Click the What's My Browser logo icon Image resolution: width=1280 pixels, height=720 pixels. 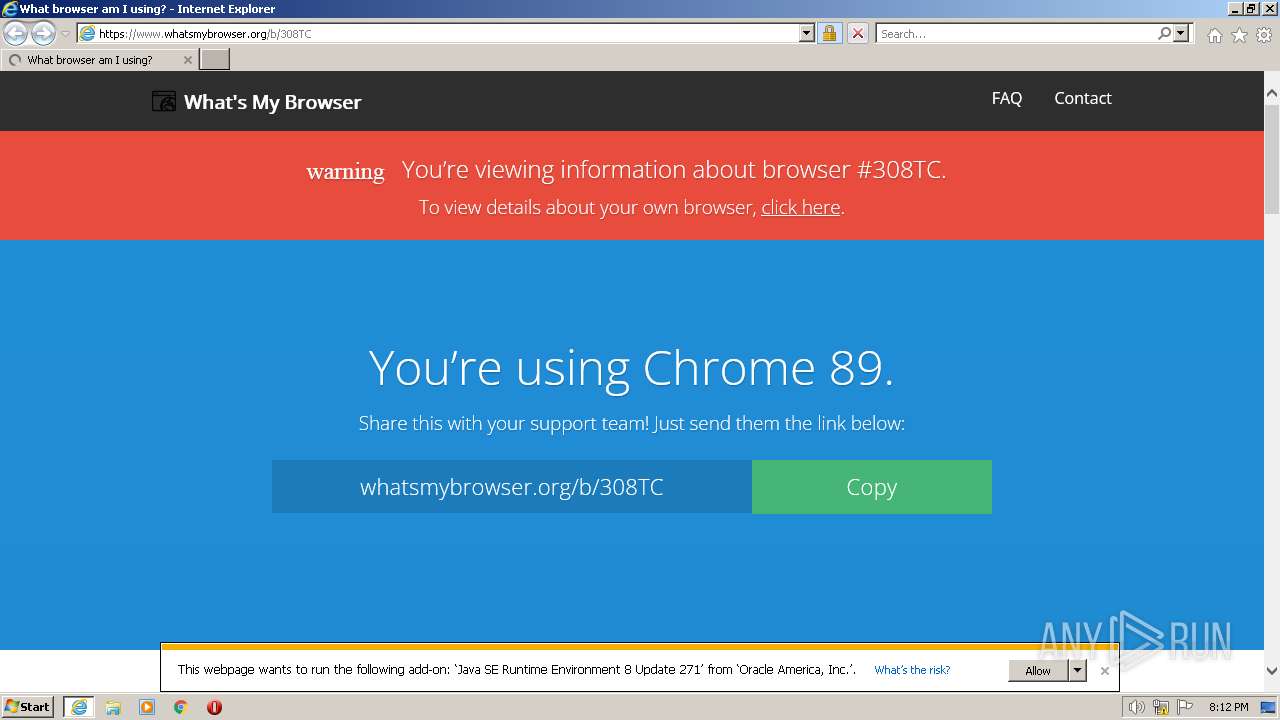pos(164,101)
